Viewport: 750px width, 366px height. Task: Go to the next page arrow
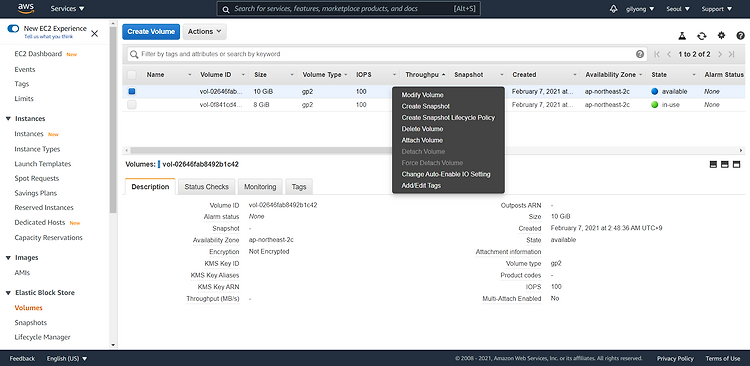(720, 54)
